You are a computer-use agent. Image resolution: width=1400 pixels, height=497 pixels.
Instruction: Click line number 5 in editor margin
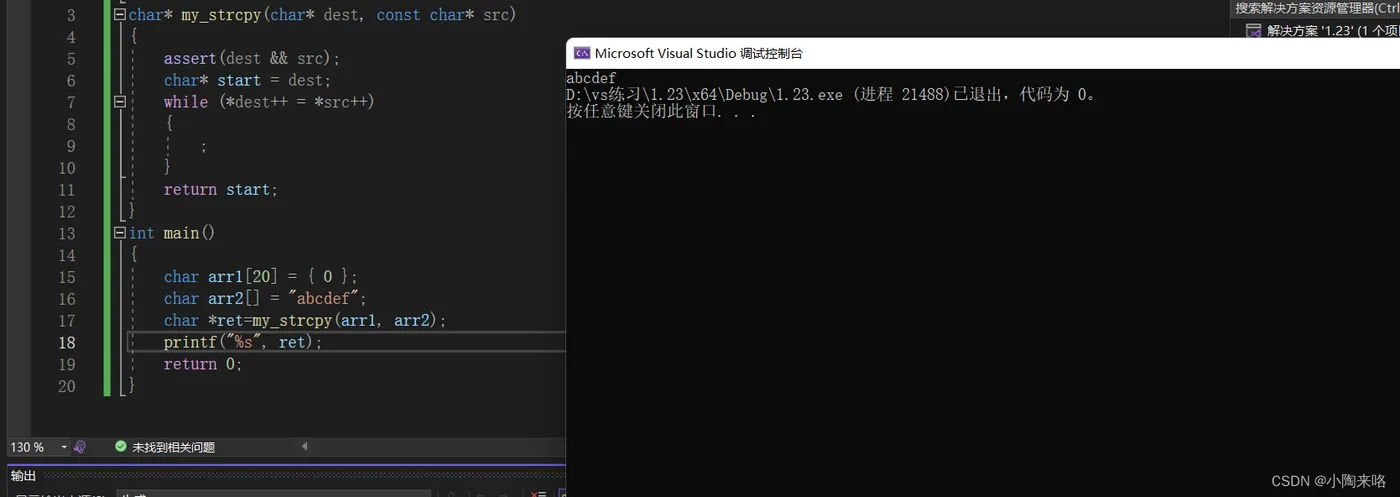coord(70,59)
